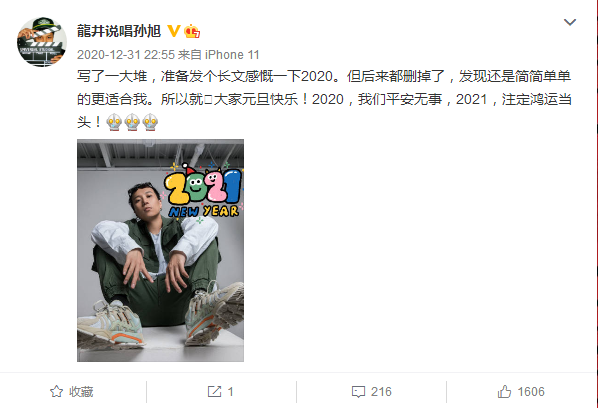The image size is (598, 408).
Task: Click the third Ultraman emoji
Action: pos(150,122)
